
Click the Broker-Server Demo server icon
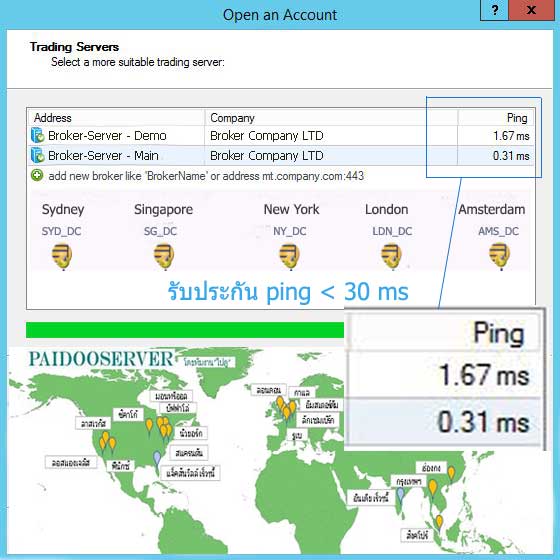(x=38, y=135)
